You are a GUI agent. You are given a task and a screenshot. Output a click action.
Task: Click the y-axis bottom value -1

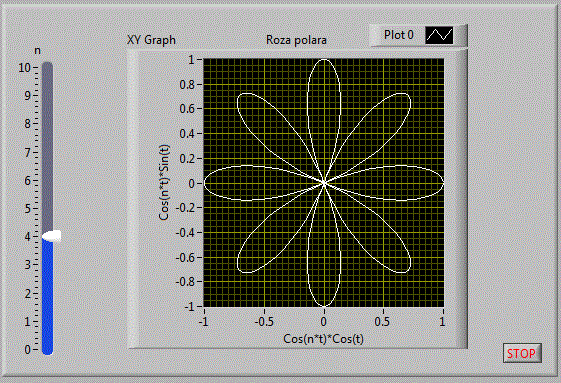point(189,306)
